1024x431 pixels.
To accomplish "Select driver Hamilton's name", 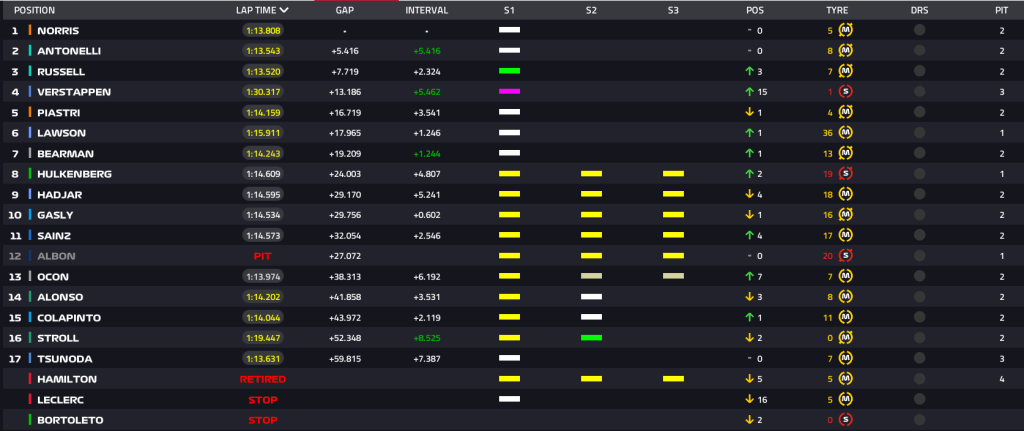I will (67, 379).
